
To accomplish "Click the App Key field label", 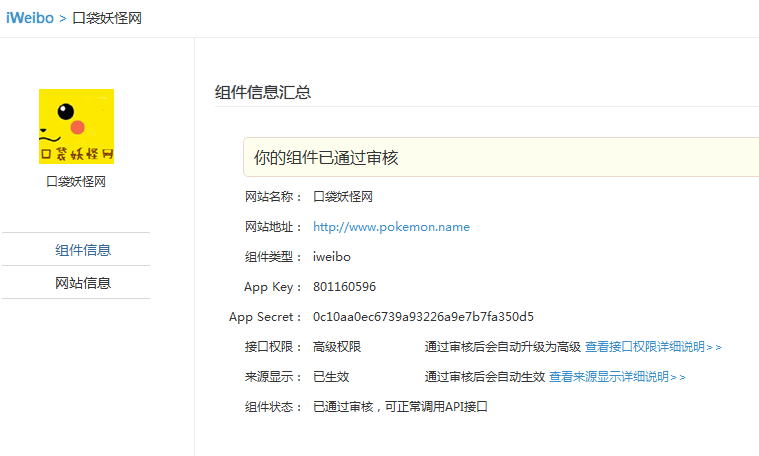I will click(273, 287).
